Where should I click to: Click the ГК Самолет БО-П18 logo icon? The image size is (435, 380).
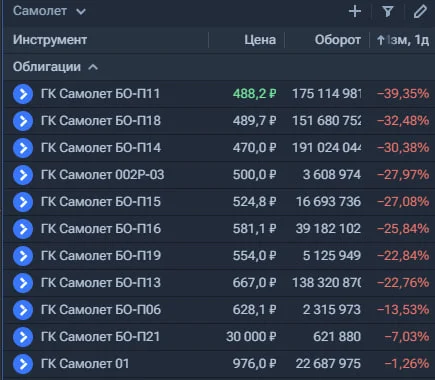pyautogui.click(x=23, y=121)
